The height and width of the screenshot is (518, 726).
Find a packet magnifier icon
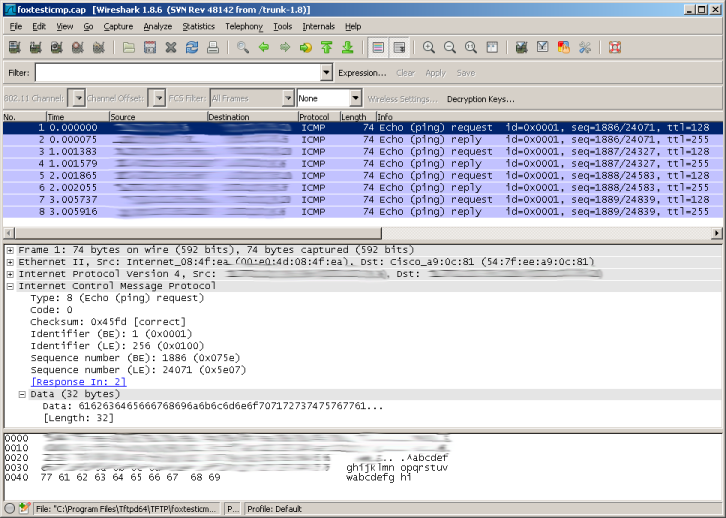tap(243, 47)
